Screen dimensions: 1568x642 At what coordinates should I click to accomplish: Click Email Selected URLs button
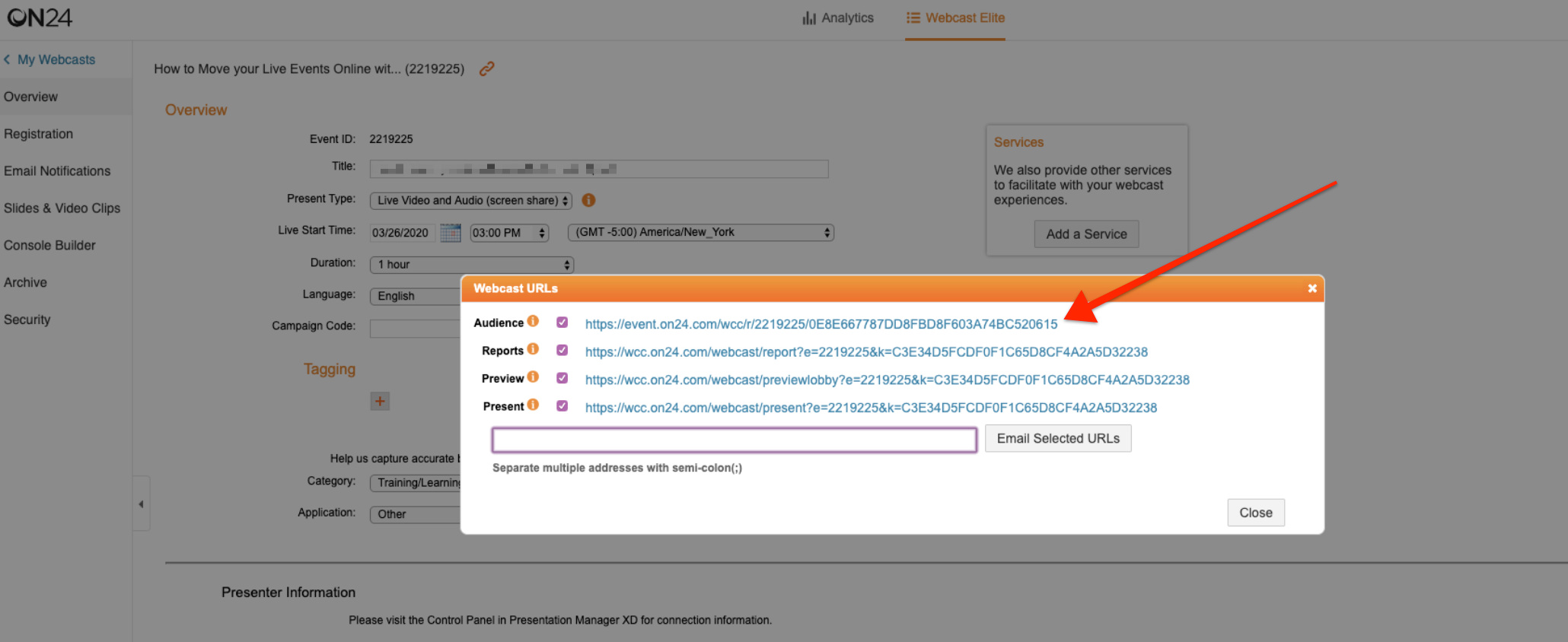tap(1058, 438)
